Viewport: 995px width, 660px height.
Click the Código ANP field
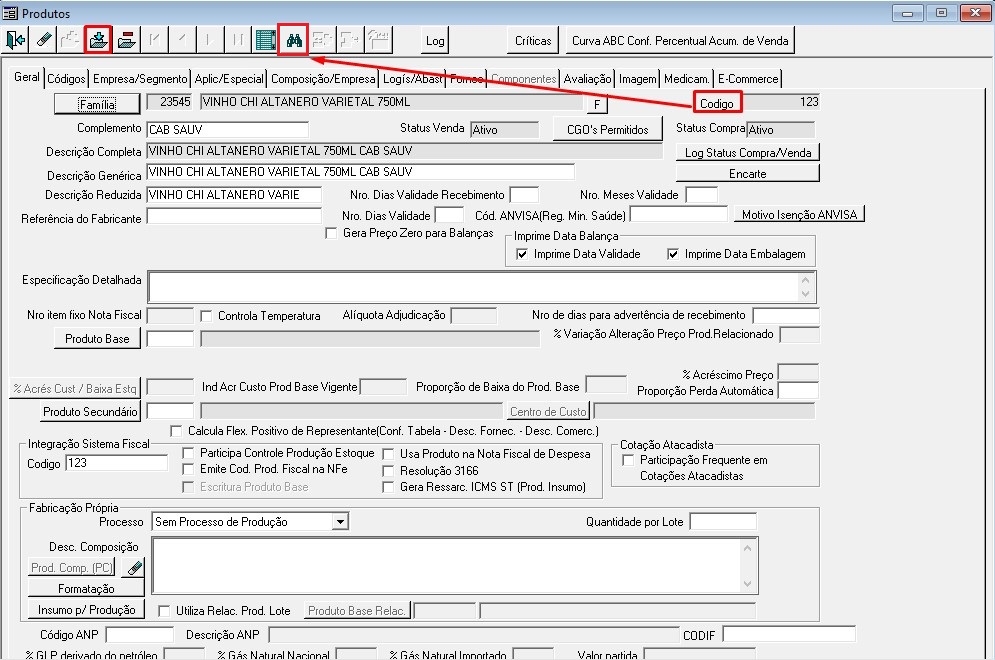(140, 635)
